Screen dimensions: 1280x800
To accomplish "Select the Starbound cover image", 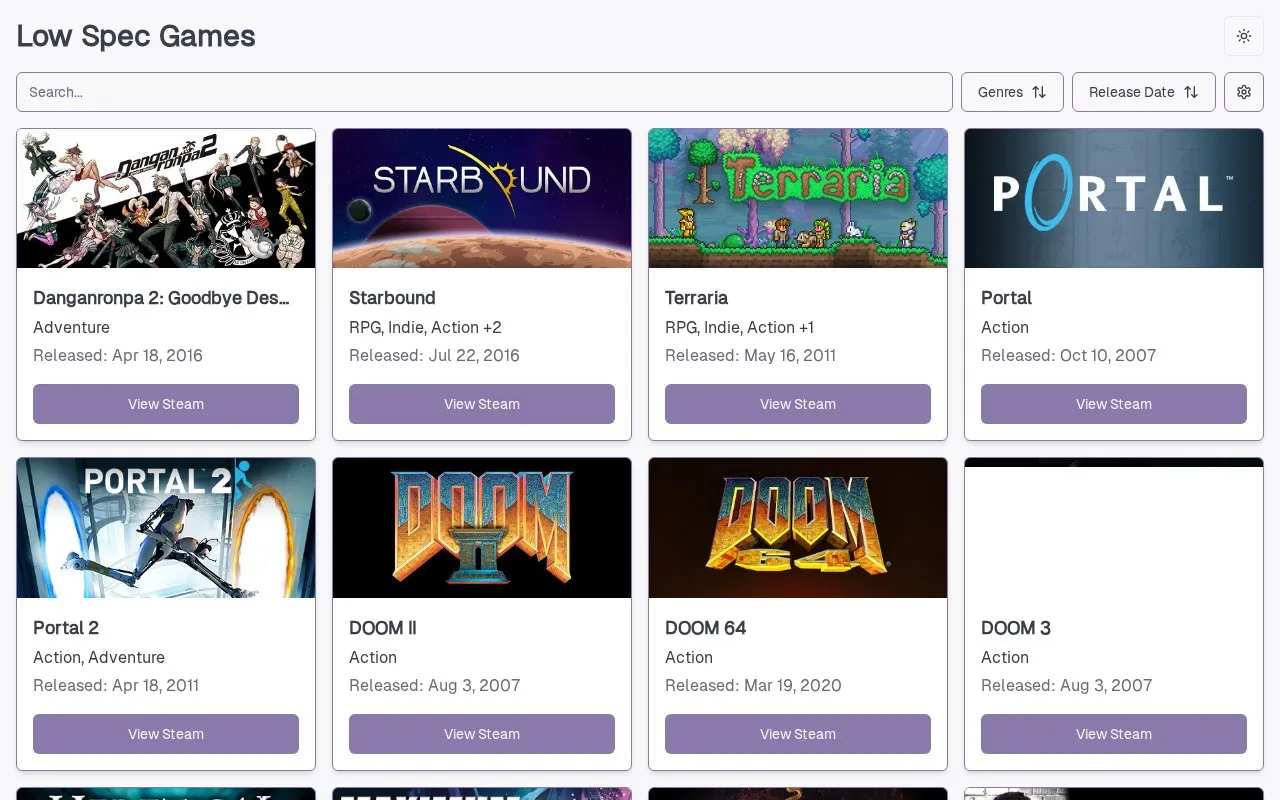I will click(482, 198).
